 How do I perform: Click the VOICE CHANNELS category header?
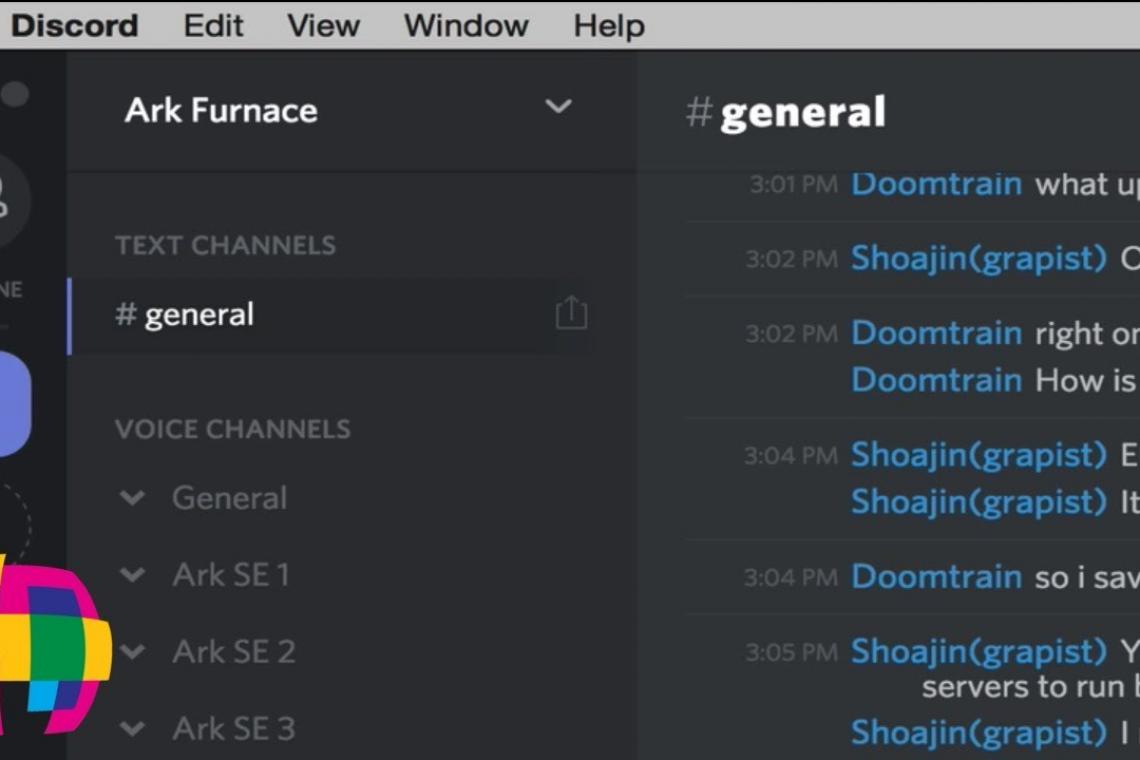tap(233, 429)
